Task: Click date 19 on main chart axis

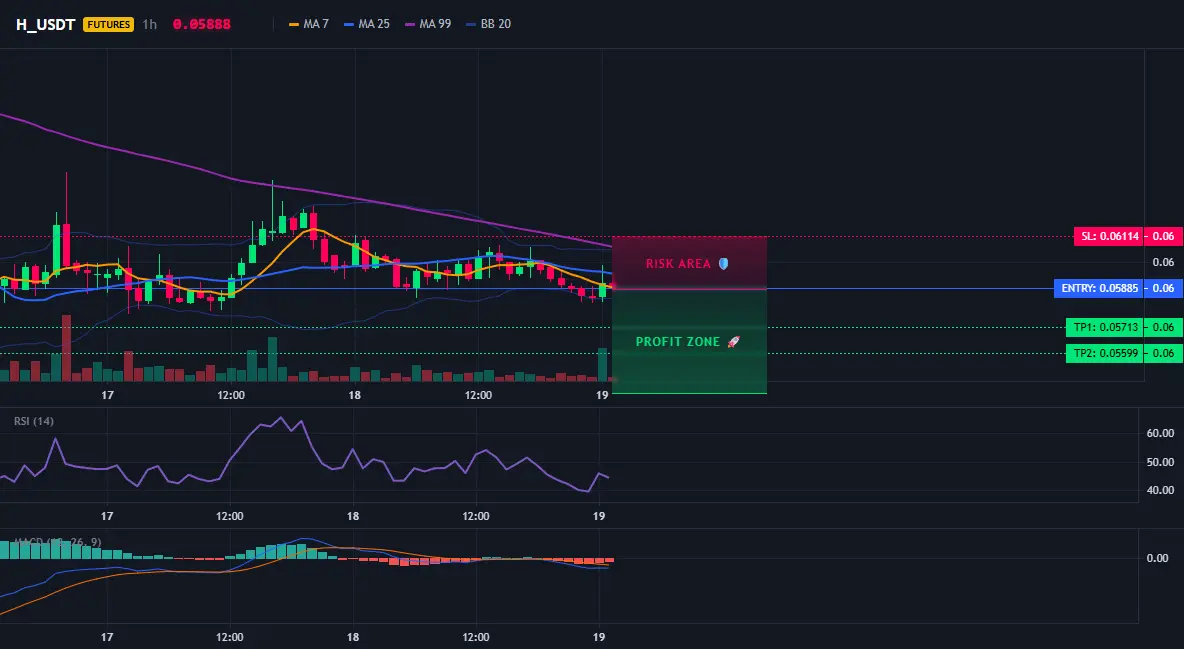Action: coord(602,395)
